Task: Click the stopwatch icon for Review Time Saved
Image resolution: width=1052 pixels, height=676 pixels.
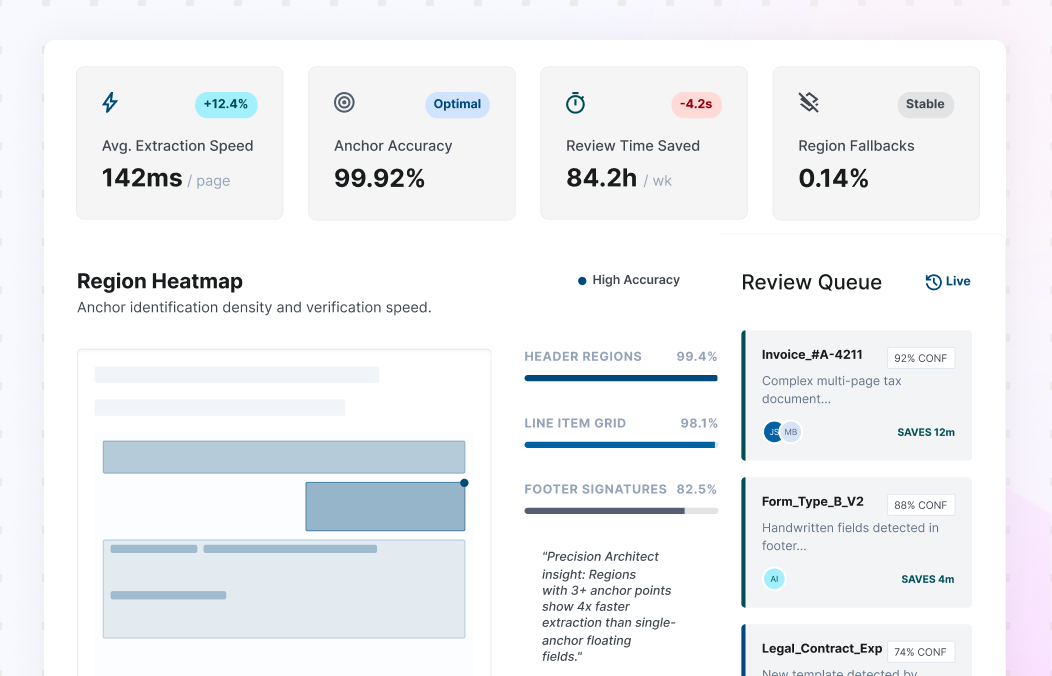Action: pos(576,103)
